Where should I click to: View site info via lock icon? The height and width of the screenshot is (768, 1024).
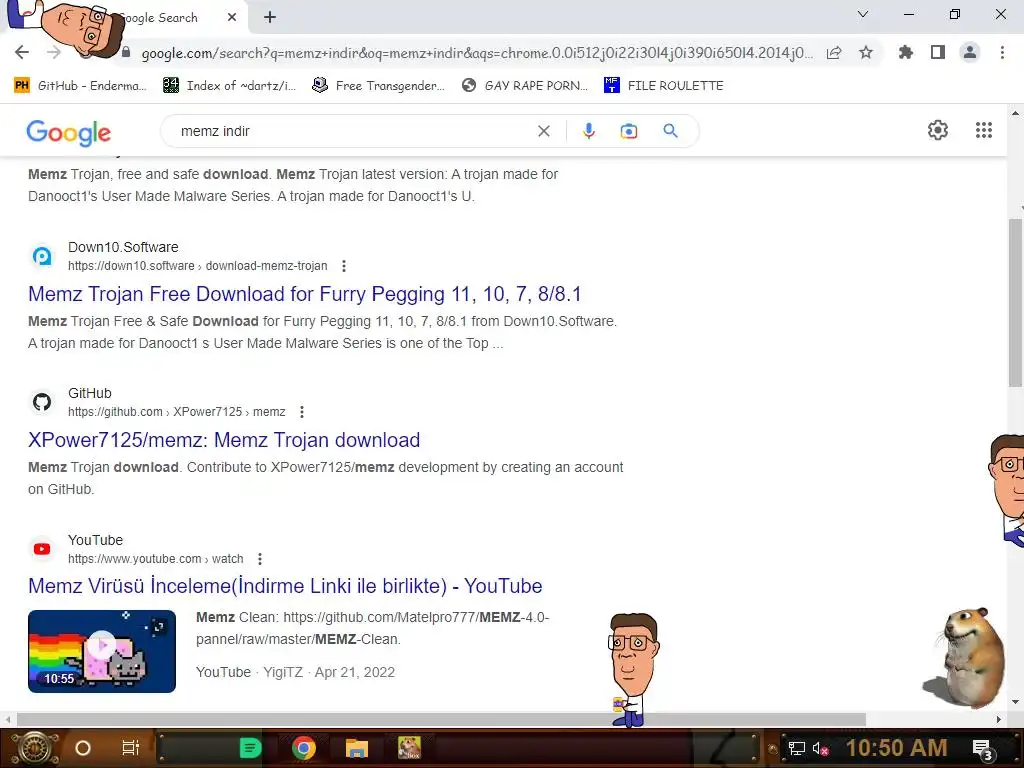pos(126,52)
